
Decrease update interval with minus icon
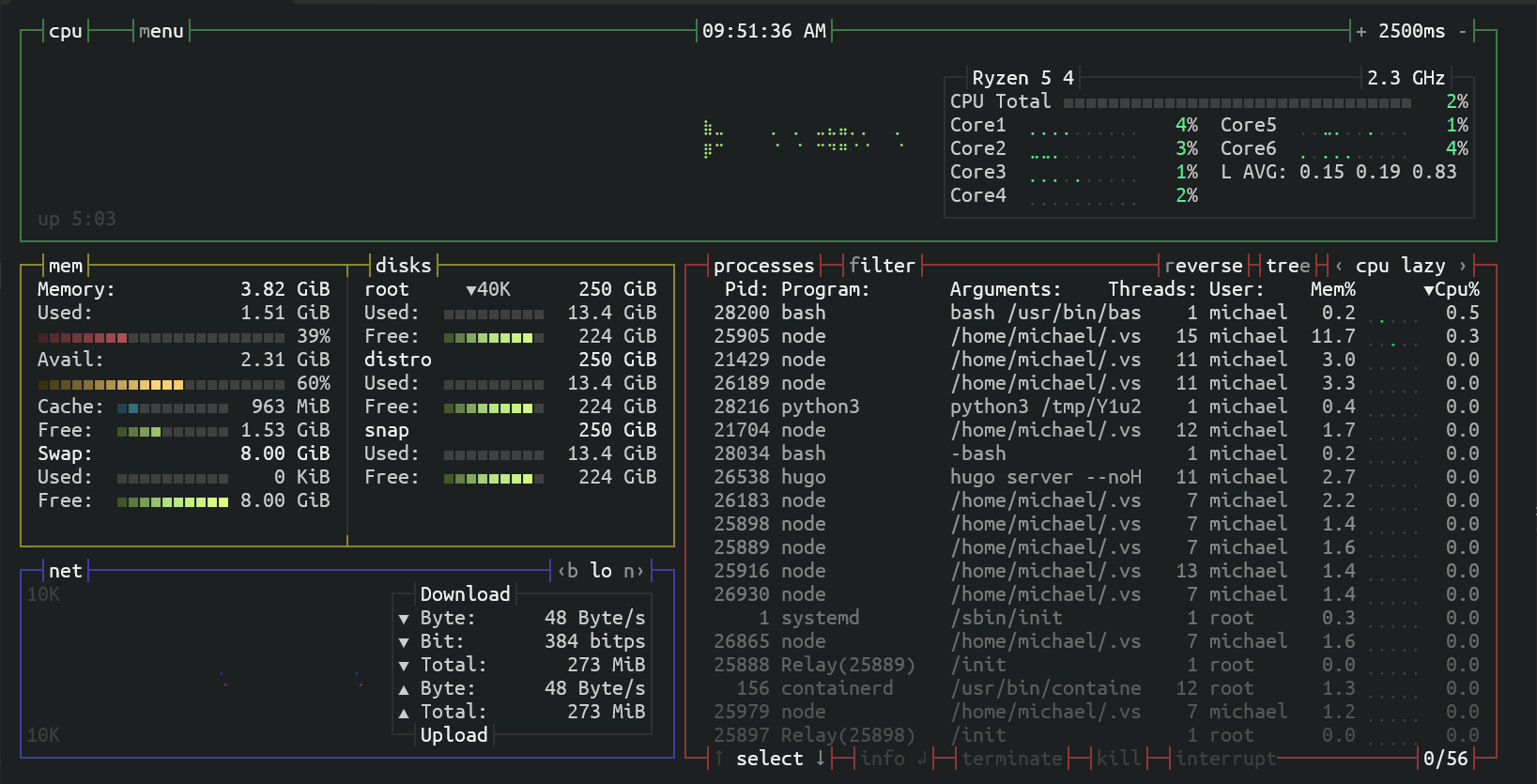(x=1462, y=32)
